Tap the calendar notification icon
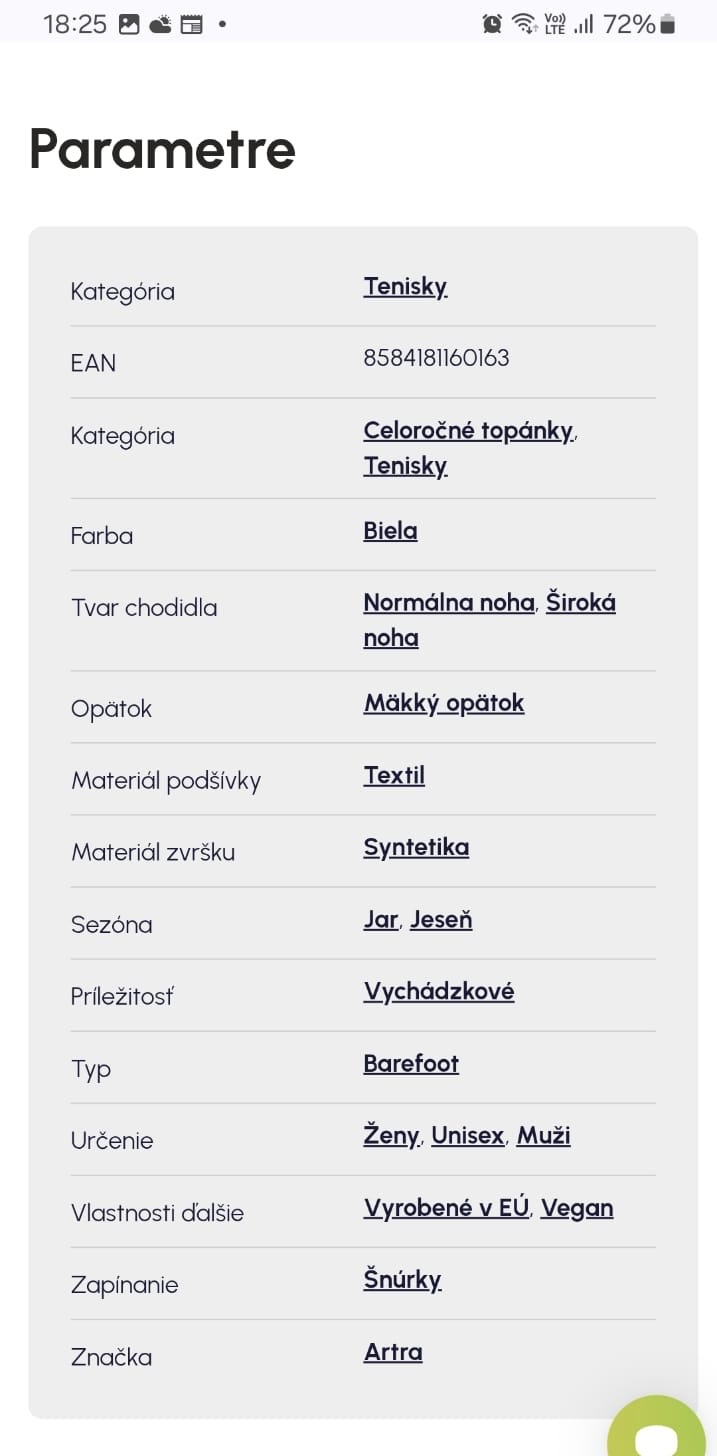This screenshot has width=717, height=1456. click(x=191, y=24)
